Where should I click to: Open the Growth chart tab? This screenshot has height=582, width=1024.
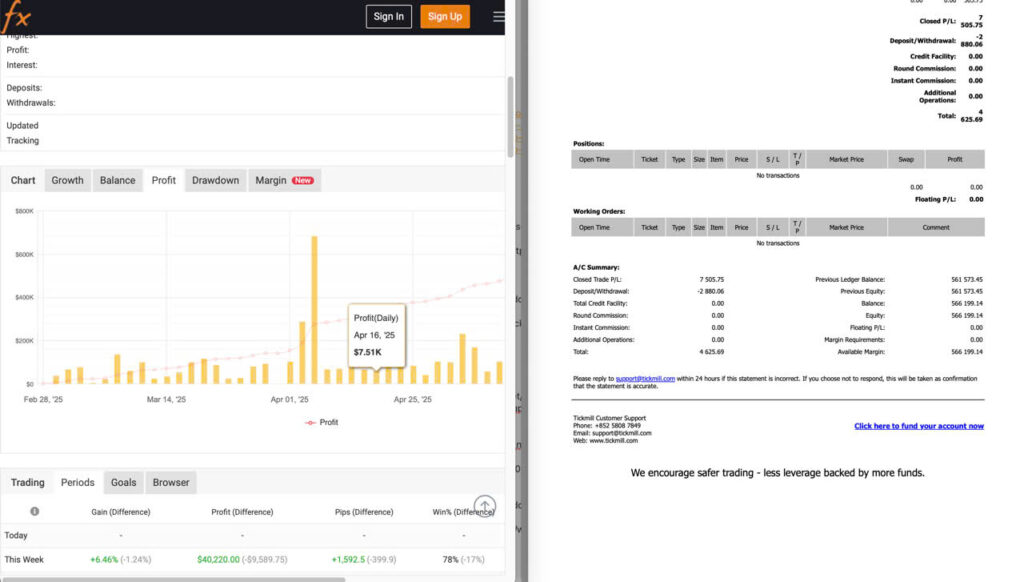[x=67, y=180]
